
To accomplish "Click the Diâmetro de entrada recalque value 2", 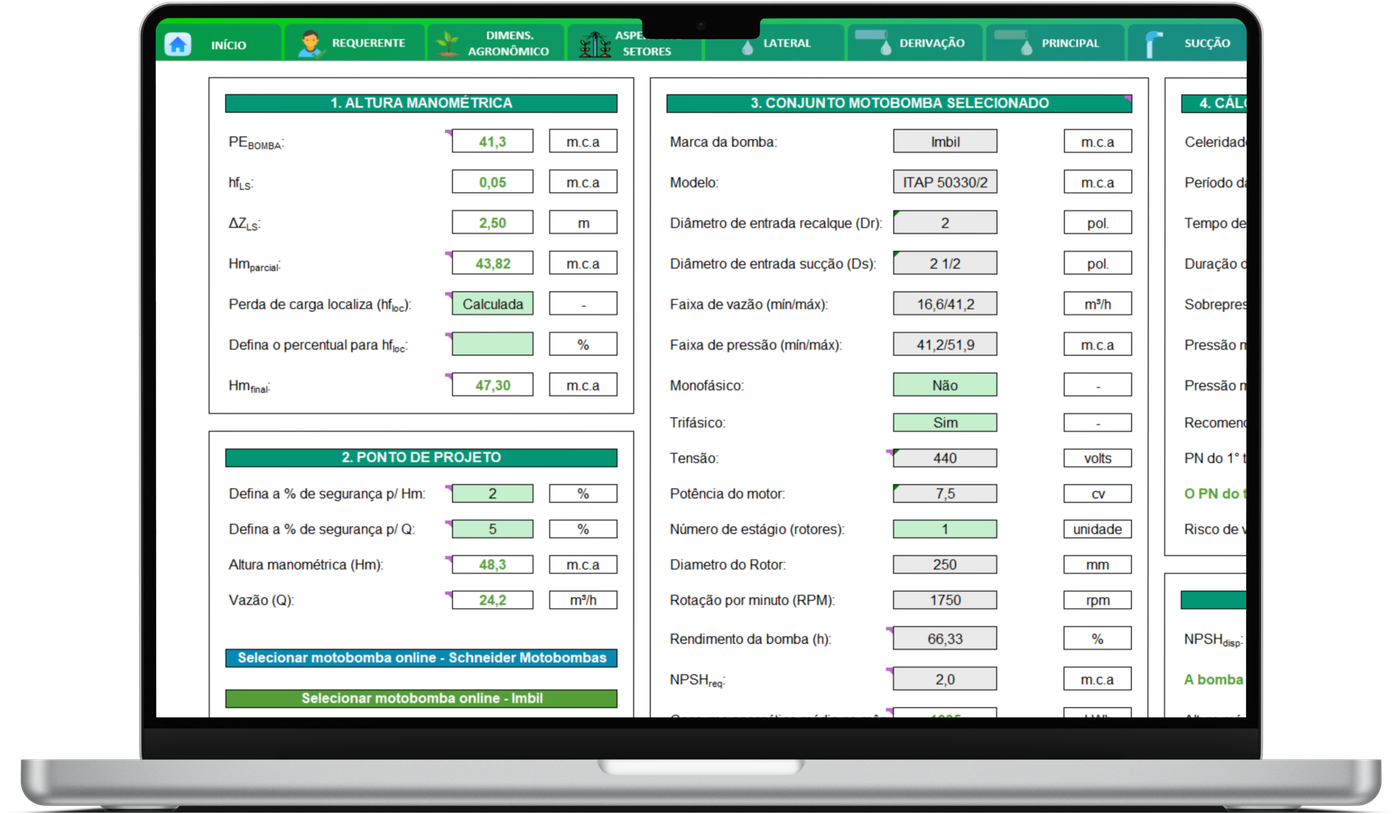I will click(x=945, y=222).
